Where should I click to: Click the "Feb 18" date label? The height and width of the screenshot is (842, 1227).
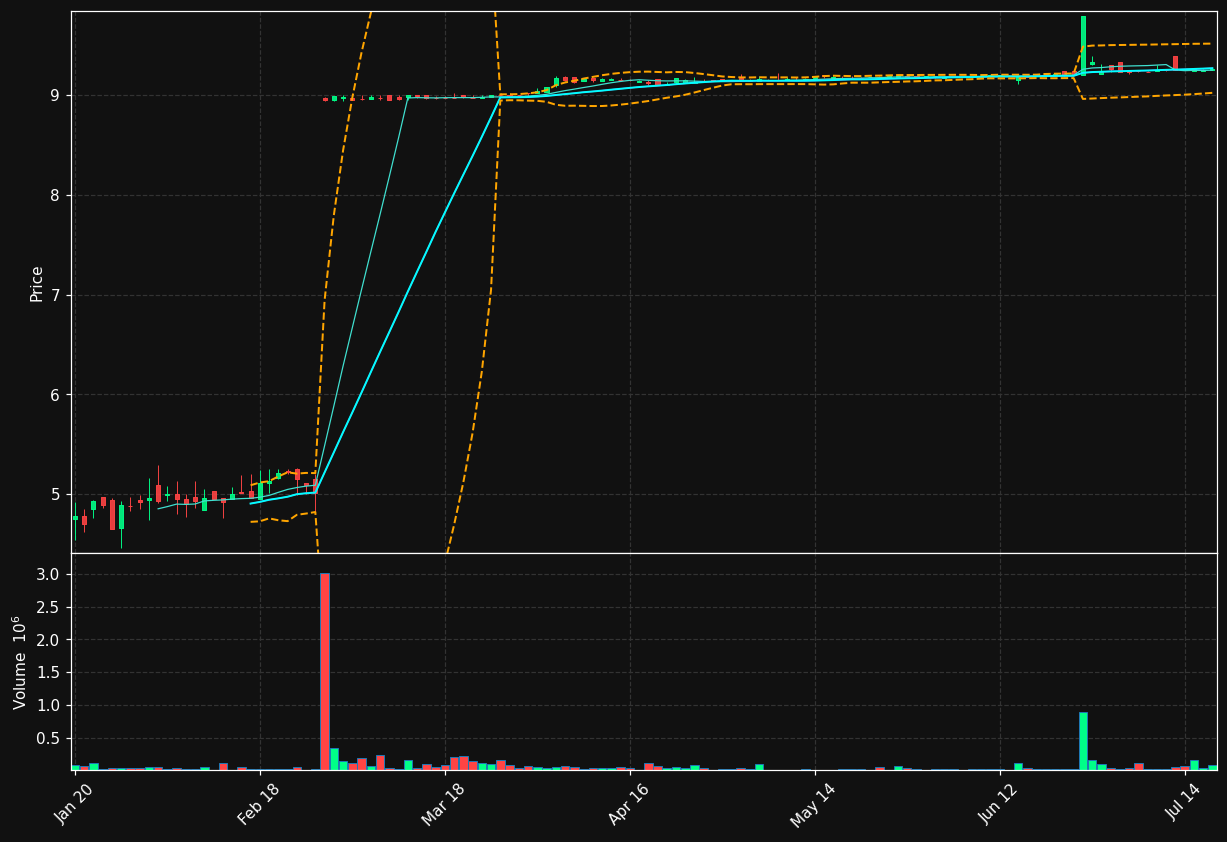tap(259, 804)
